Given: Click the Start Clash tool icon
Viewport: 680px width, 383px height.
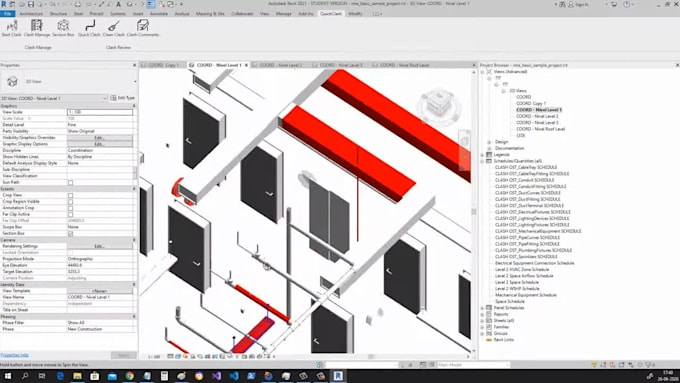Looking at the screenshot, I should [12, 26].
